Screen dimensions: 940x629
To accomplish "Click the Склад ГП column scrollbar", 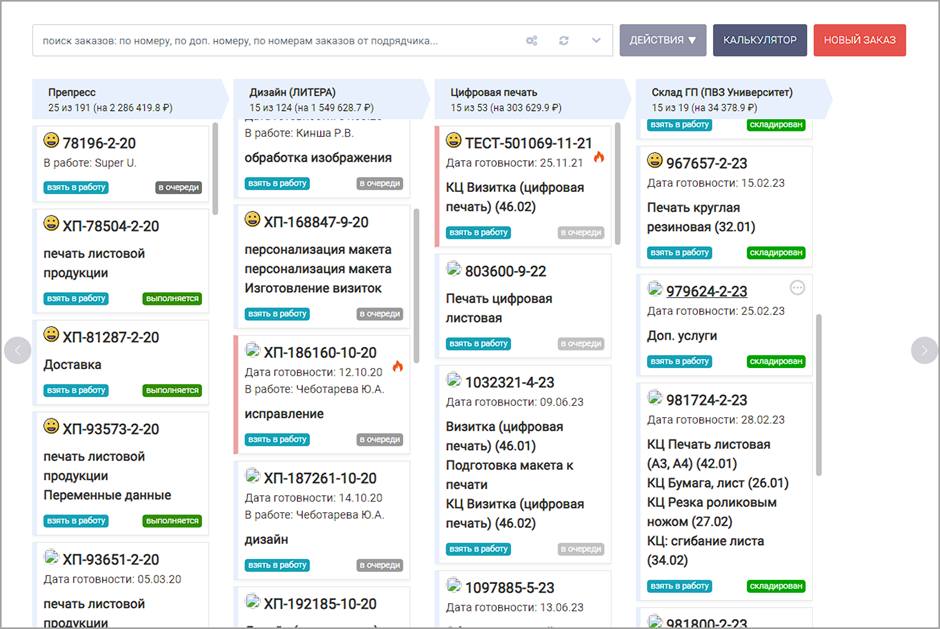I will coord(819,395).
